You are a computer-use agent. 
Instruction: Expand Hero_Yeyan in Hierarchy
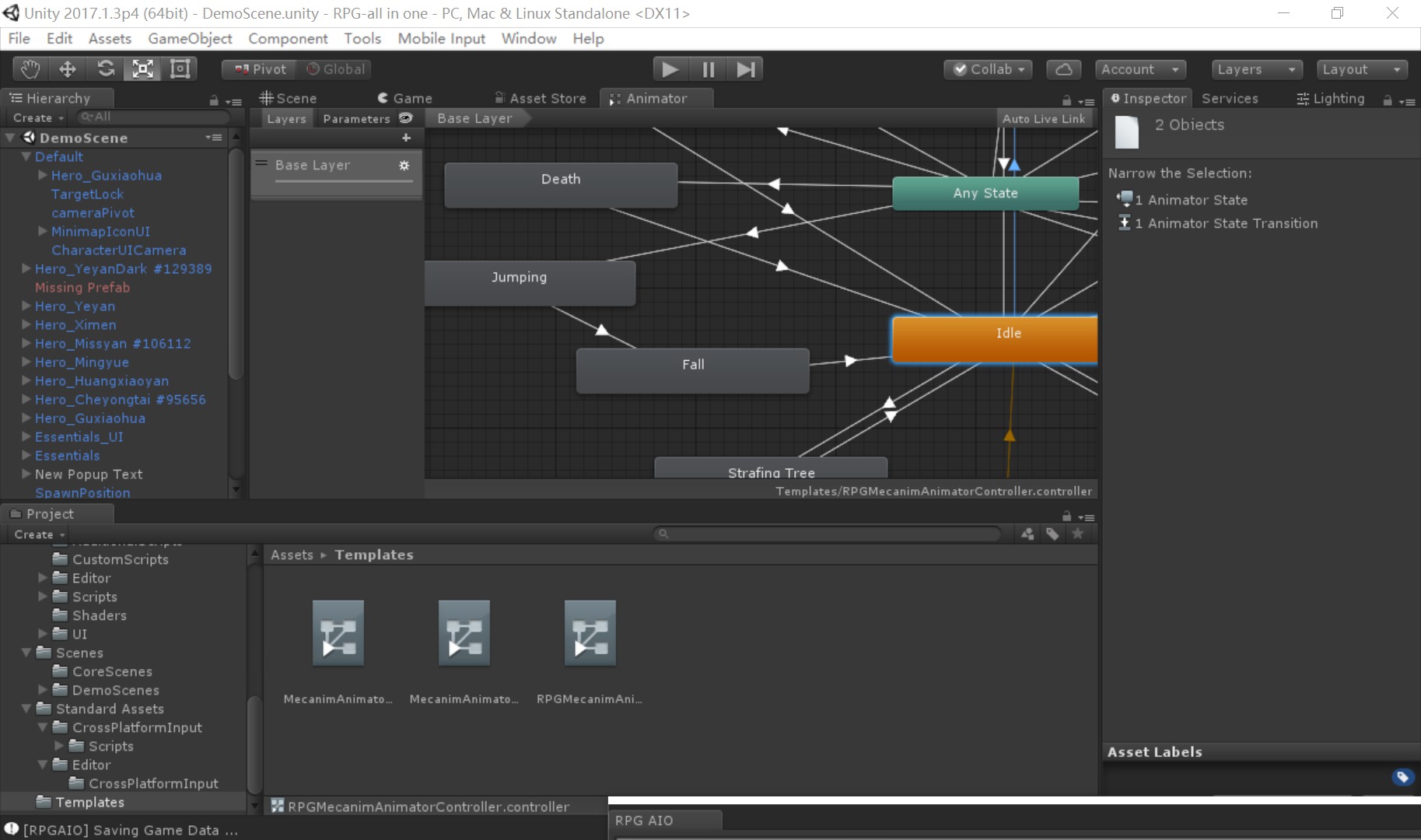[26, 306]
